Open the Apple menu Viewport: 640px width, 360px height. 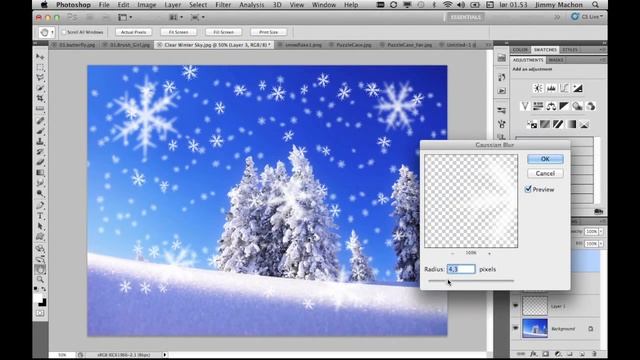pos(44,5)
